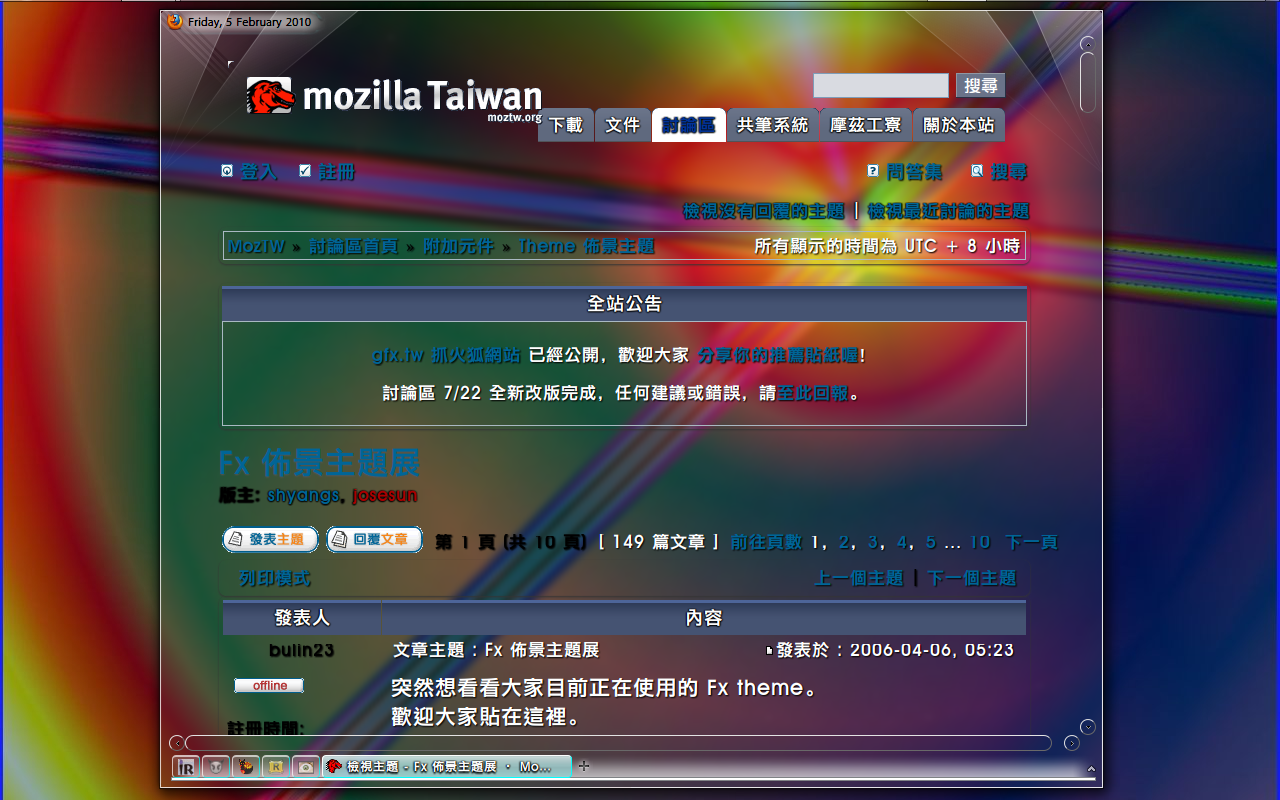This screenshot has height=800, width=1280.
Task: Open the 至此回報 report link
Action: click(813, 393)
